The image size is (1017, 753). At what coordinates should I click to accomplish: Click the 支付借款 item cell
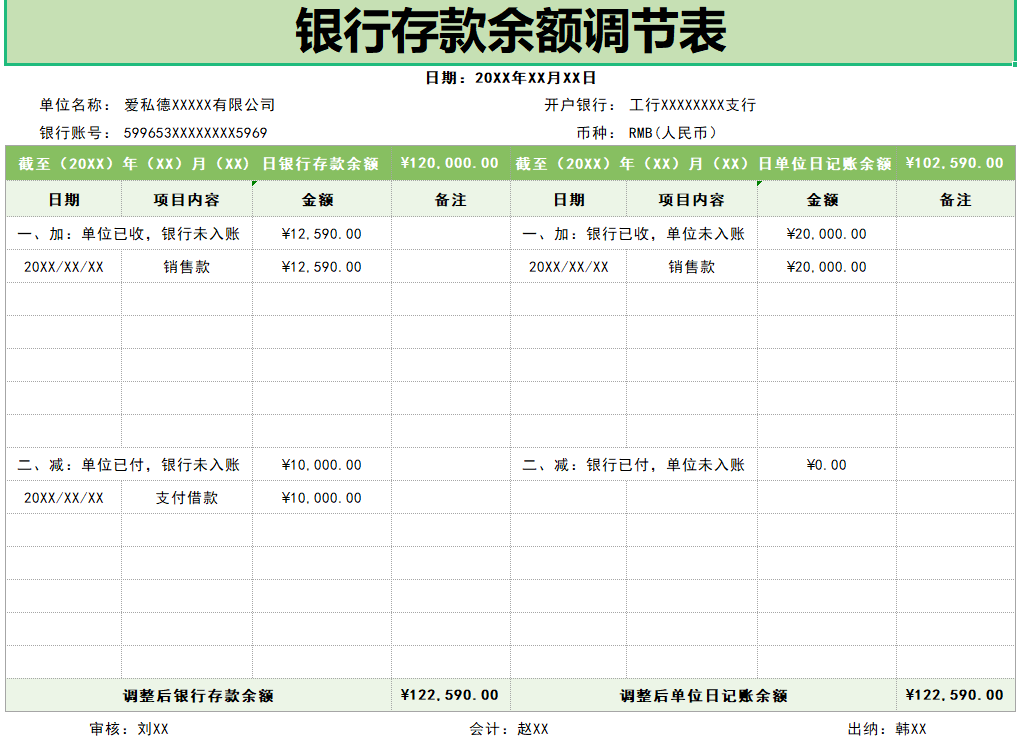pyautogui.click(x=187, y=498)
